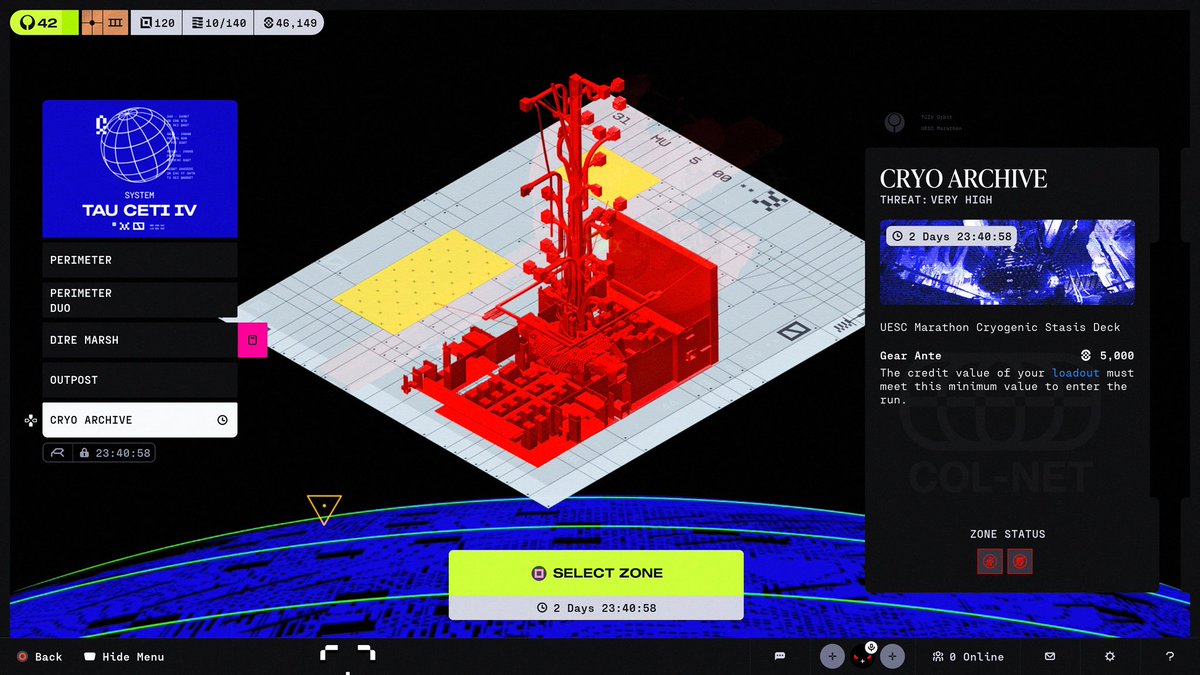Click the second red Zone Status icon
Screen dimensions: 1200x675
point(1020,561)
